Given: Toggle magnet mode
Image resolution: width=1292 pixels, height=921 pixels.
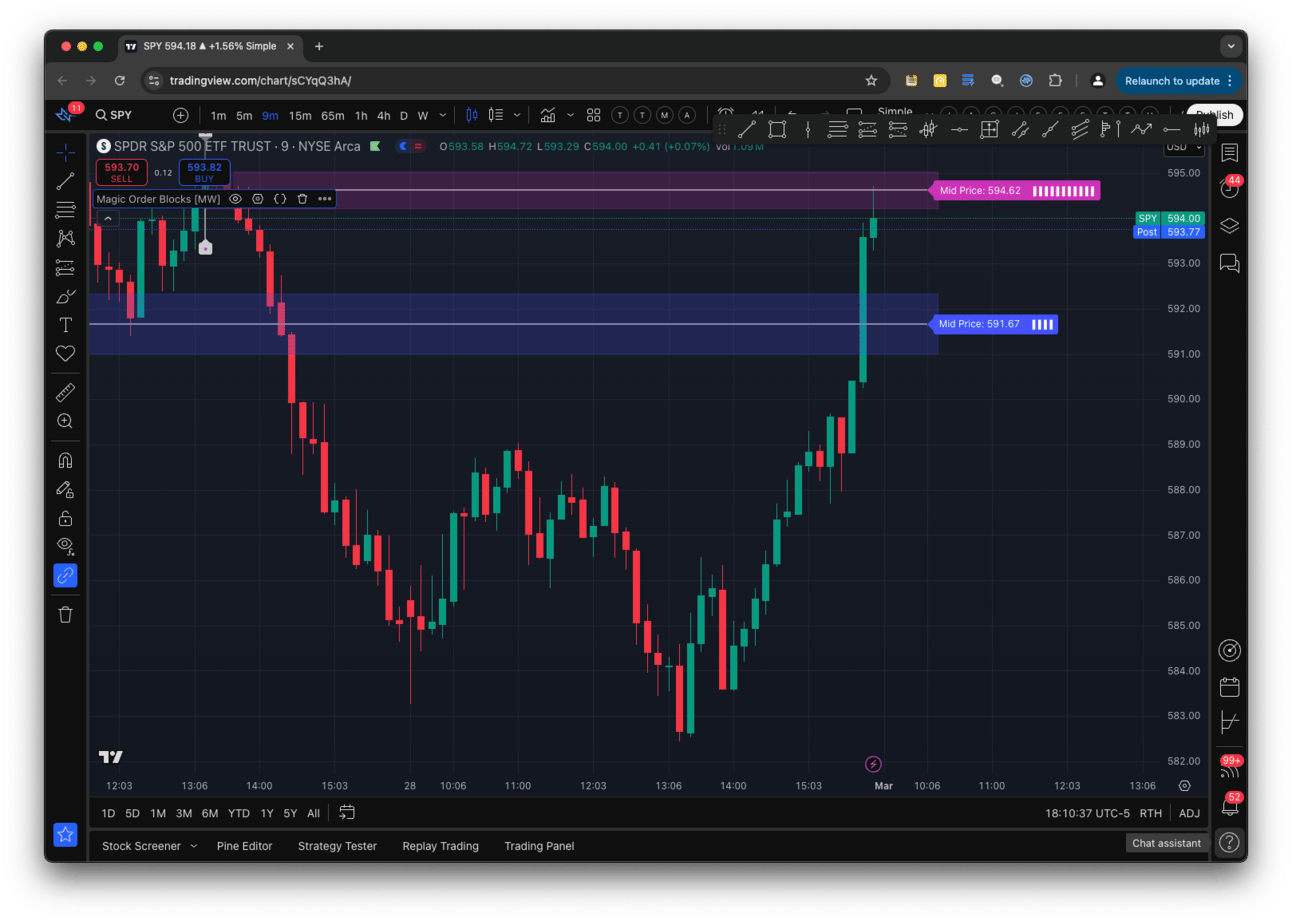Looking at the screenshot, I should 65,461.
